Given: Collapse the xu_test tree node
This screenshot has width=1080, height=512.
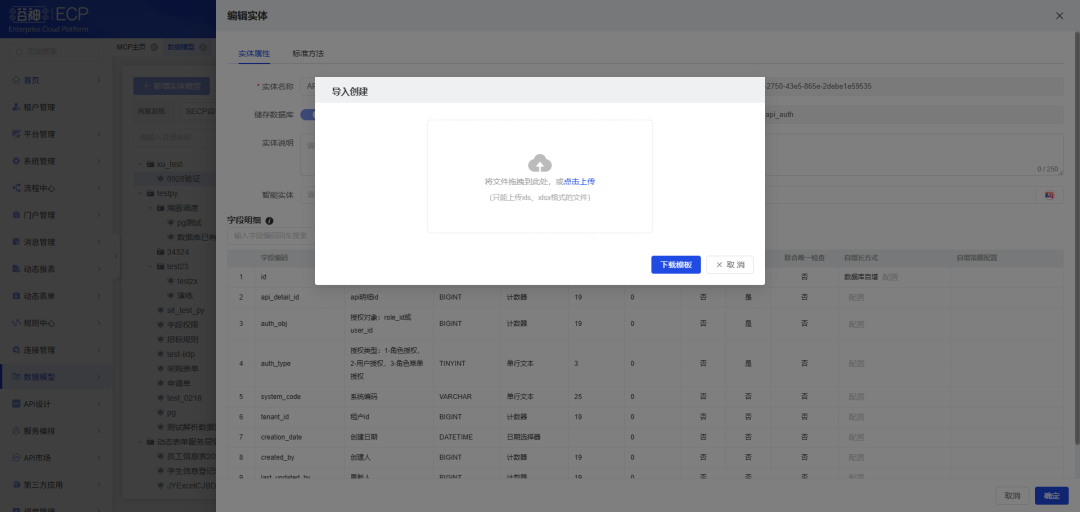Looking at the screenshot, I should pos(139,164).
